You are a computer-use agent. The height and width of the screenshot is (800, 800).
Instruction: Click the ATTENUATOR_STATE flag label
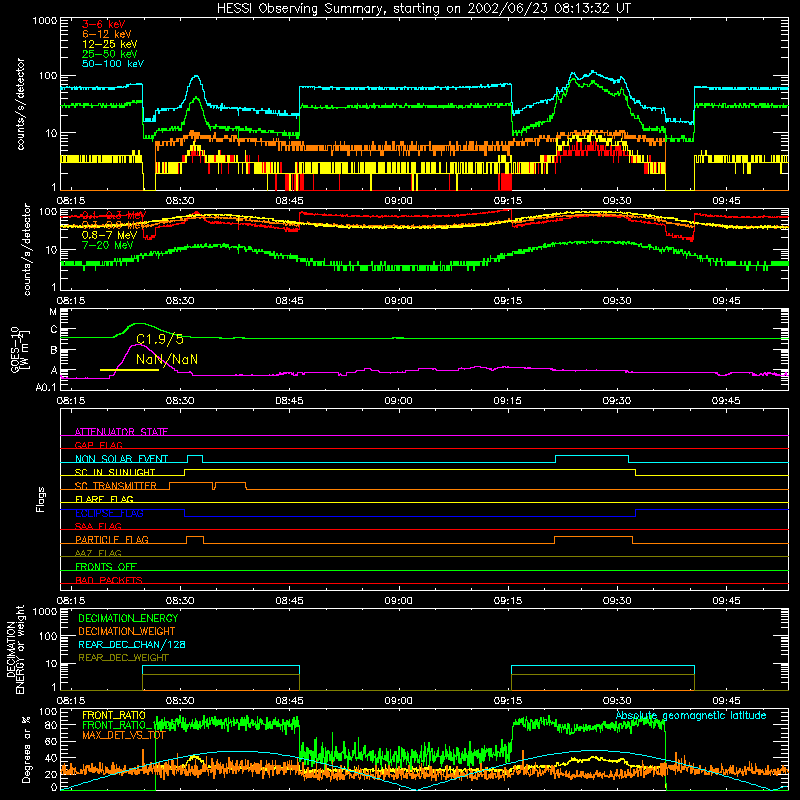point(121,432)
